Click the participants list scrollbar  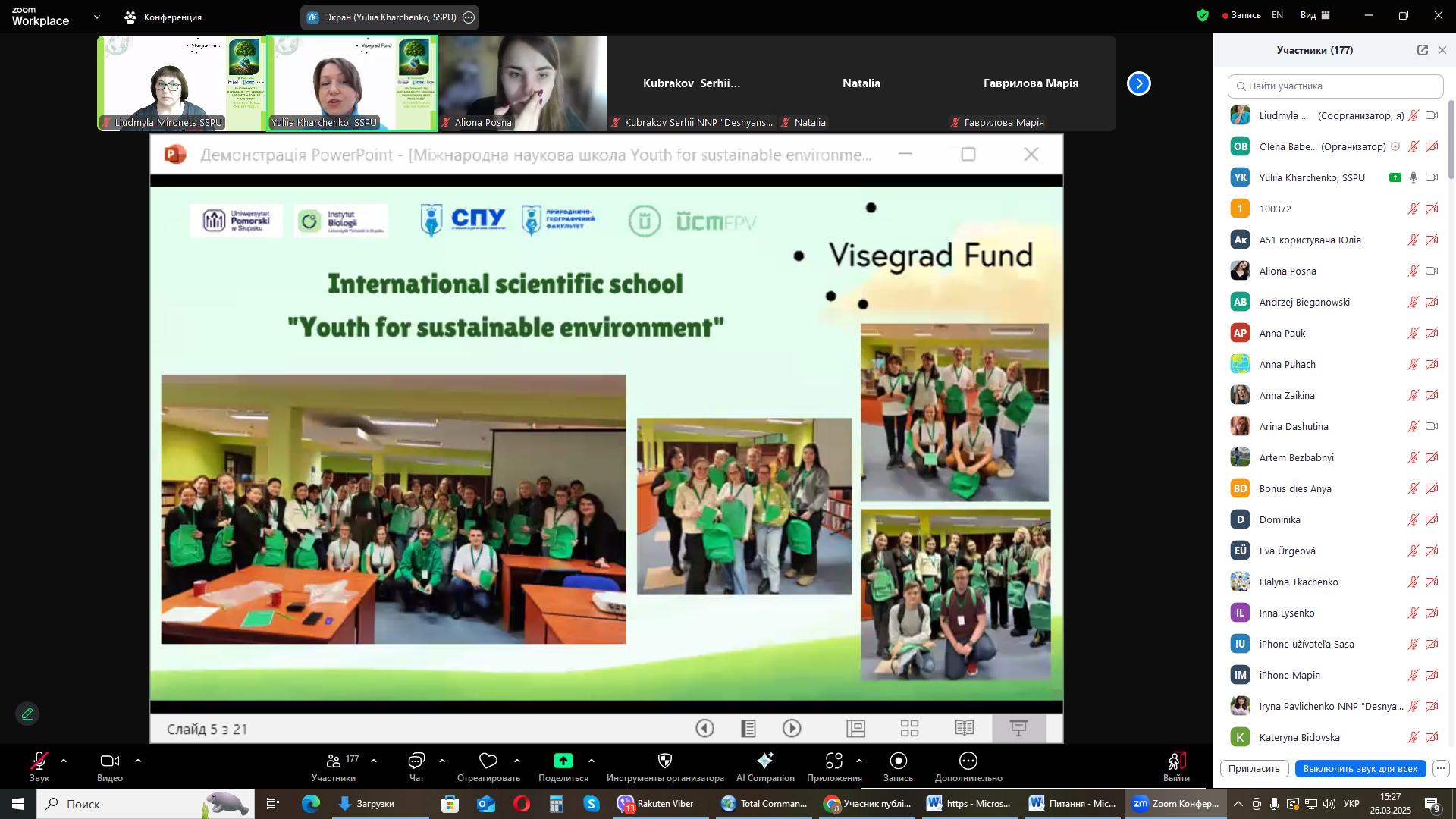pyautogui.click(x=1451, y=140)
